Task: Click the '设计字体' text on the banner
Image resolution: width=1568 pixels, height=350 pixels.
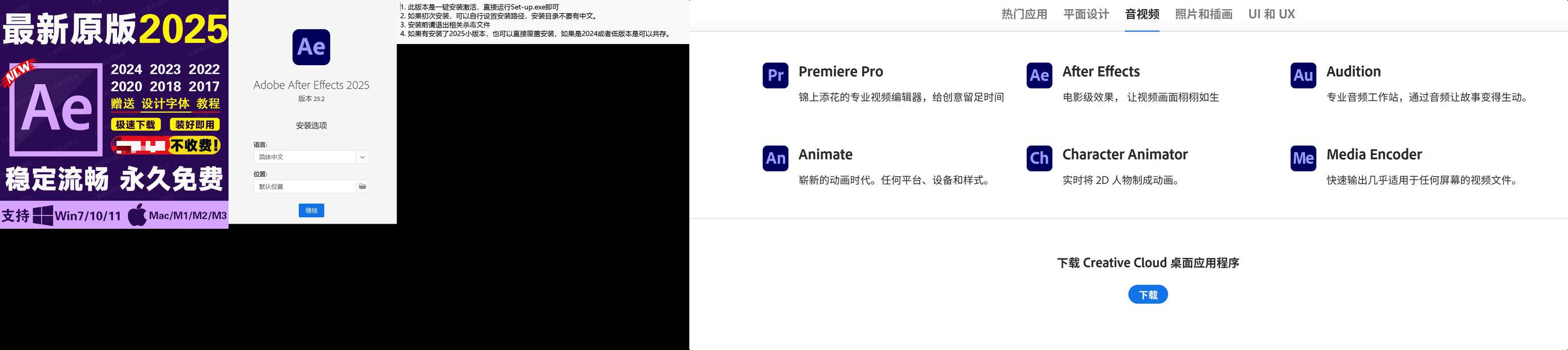Action: pyautogui.click(x=166, y=104)
